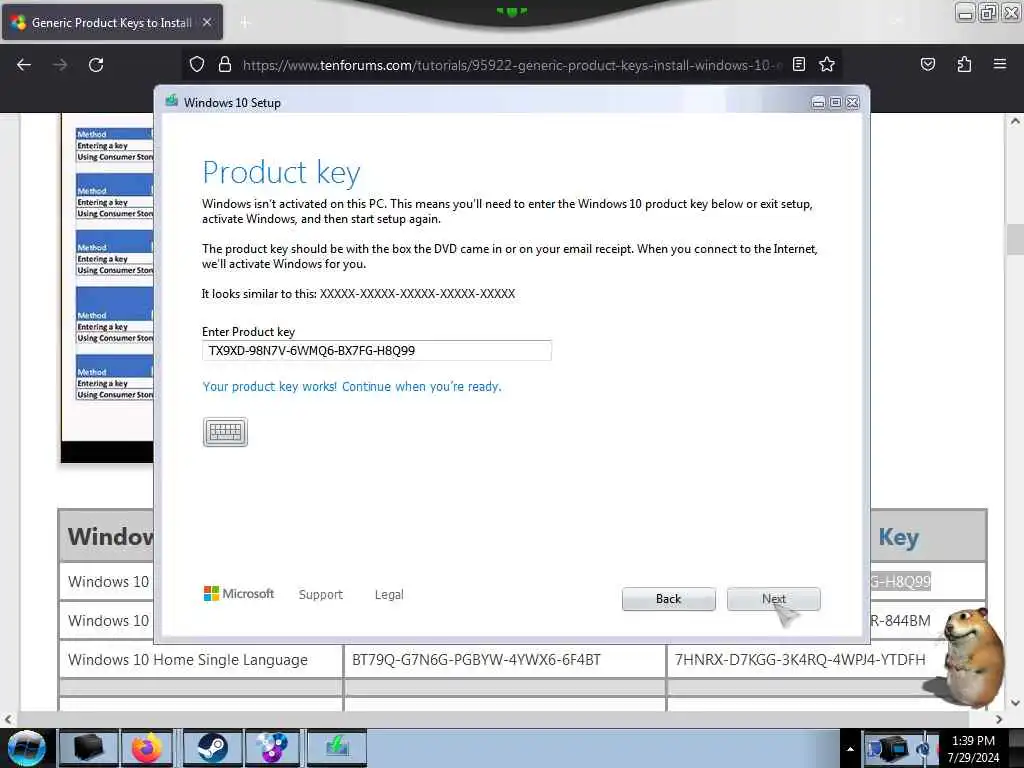Open the Windows Start orb
Image resolution: width=1024 pixels, height=768 pixels.
pyautogui.click(x=26, y=748)
